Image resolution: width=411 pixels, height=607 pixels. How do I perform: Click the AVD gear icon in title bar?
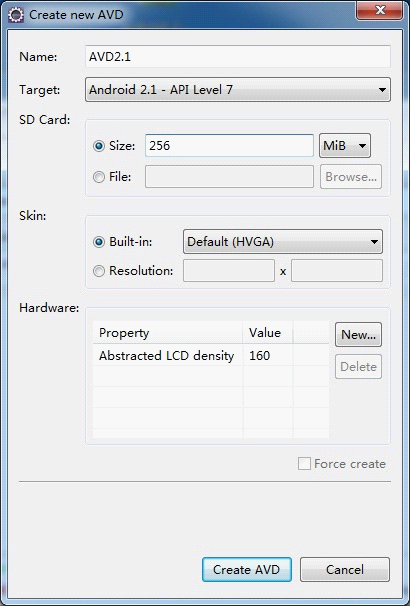point(16,15)
